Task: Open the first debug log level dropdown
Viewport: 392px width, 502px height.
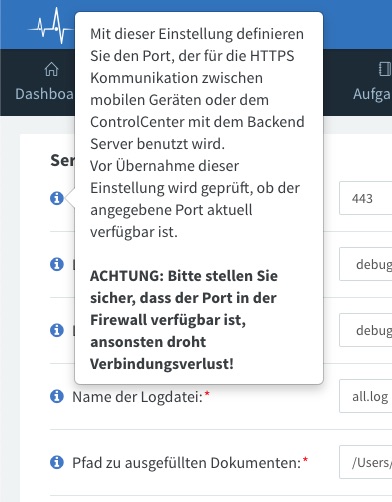Action: 366,264
